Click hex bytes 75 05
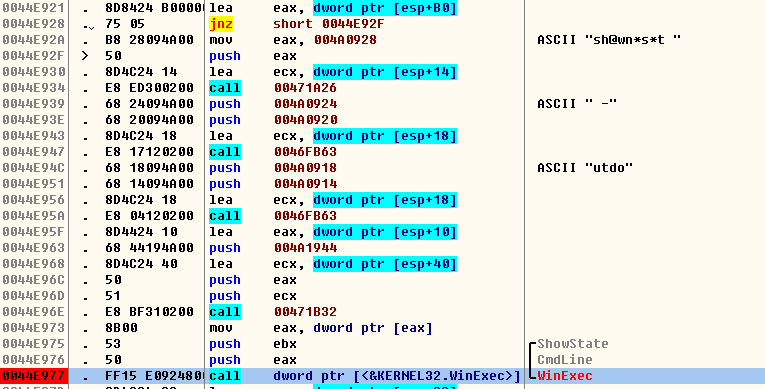 [x=125, y=24]
